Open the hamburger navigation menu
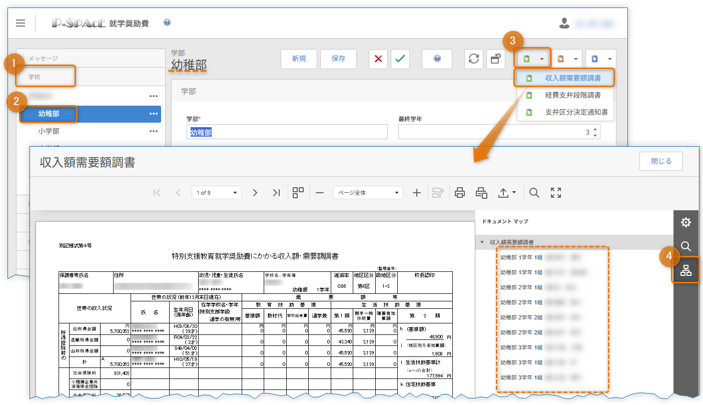This screenshot has width=703, height=405. tap(21, 23)
